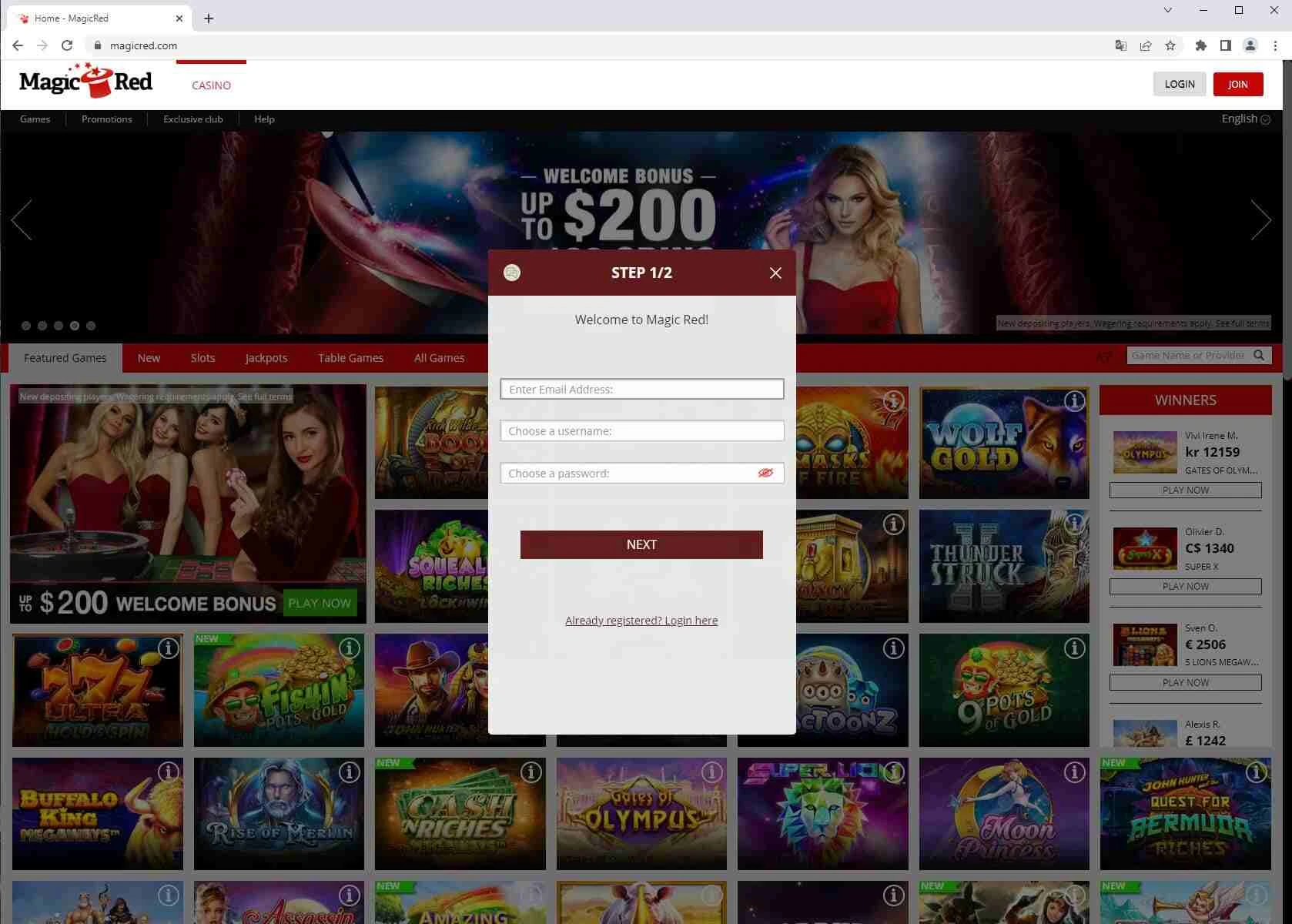Image resolution: width=1292 pixels, height=924 pixels.
Task: Click the Choose a username field
Action: [642, 431]
